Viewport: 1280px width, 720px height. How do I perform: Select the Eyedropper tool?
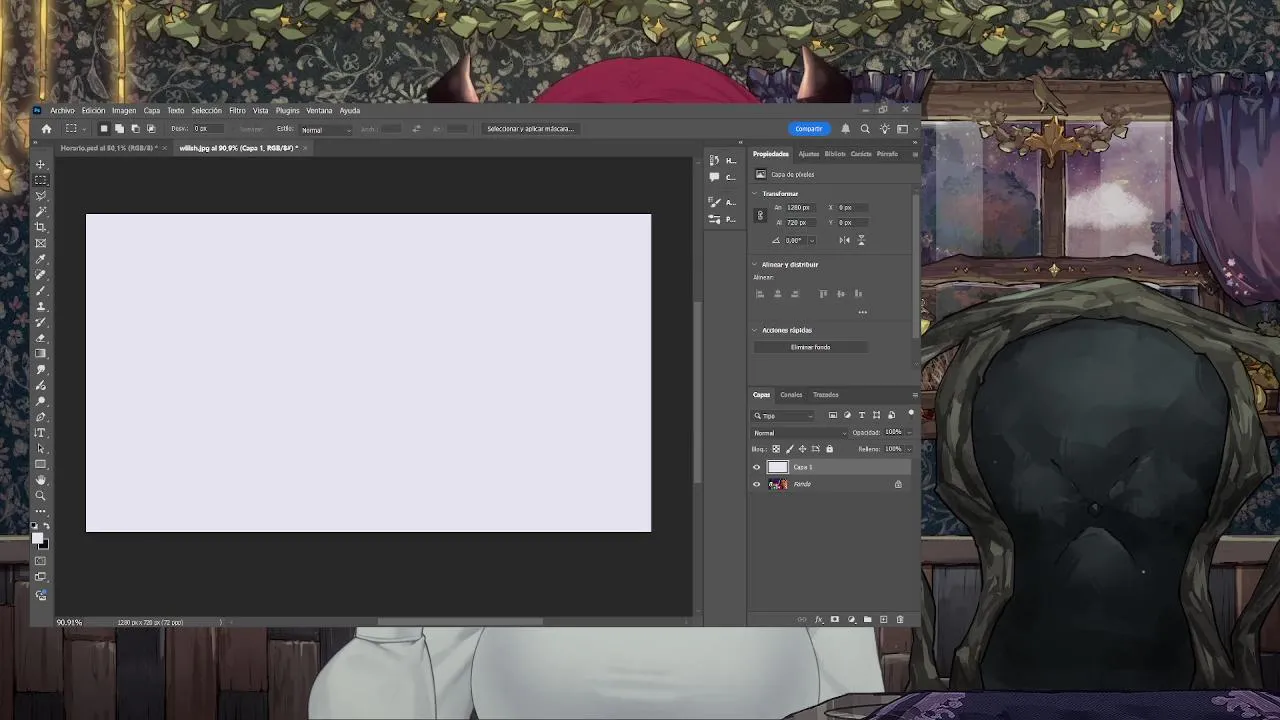40,259
